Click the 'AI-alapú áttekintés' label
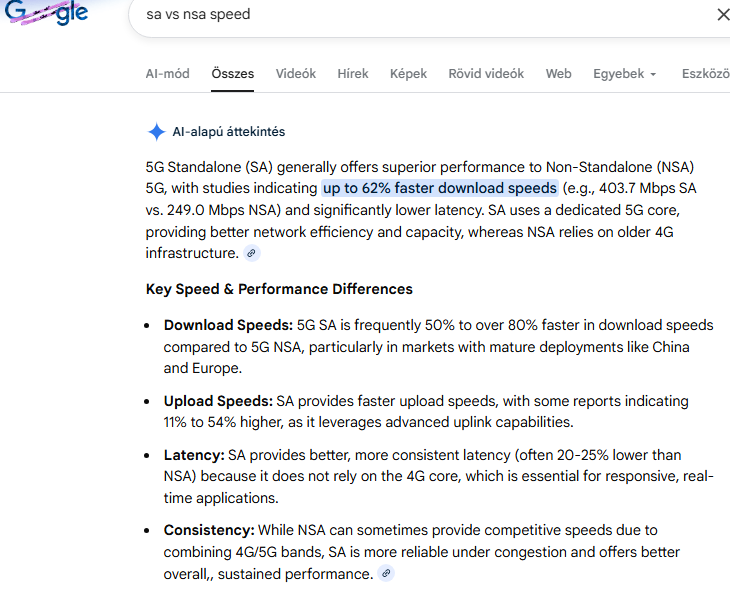Image resolution: width=730 pixels, height=589 pixels. coord(229,132)
